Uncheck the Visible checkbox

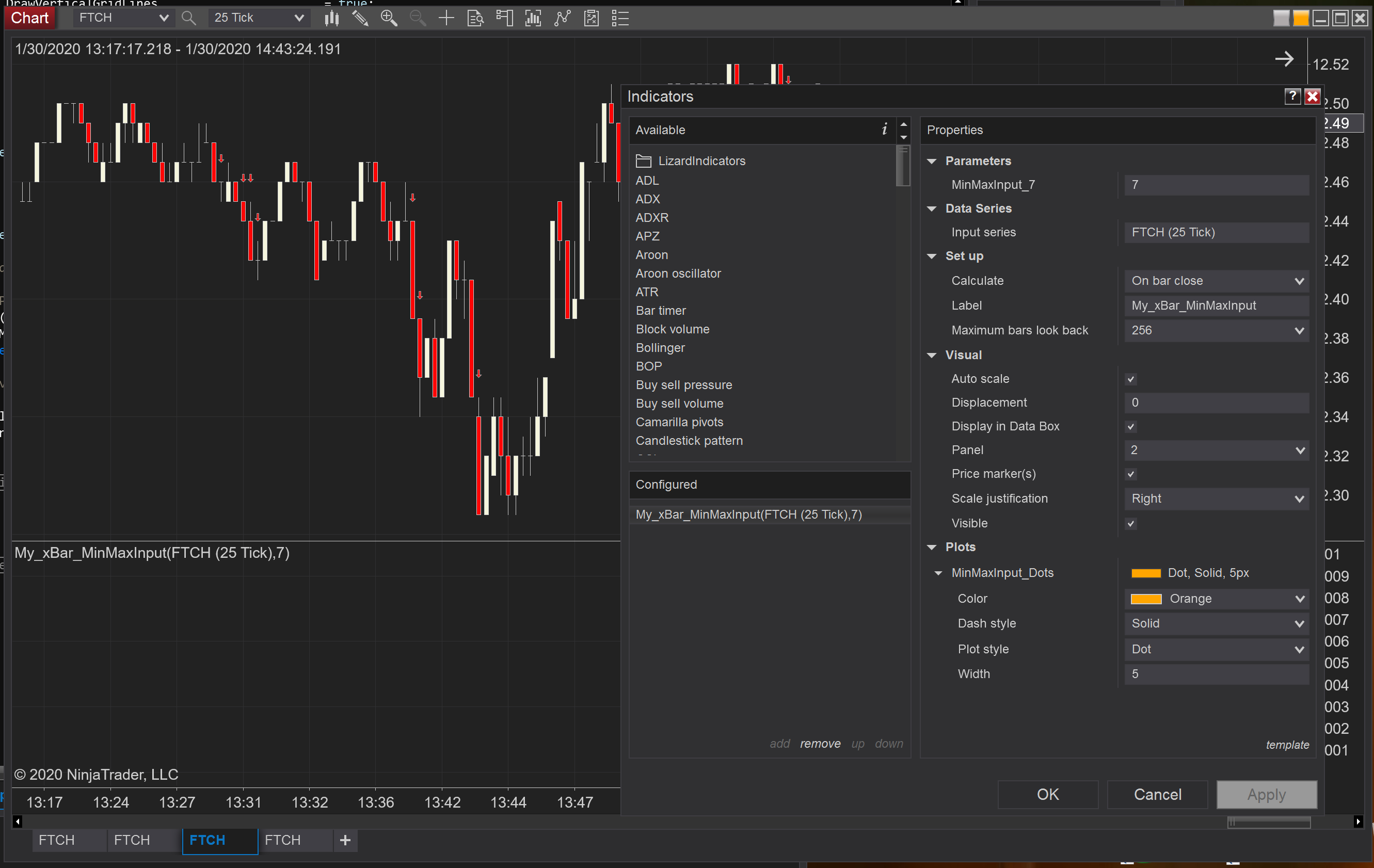click(1130, 524)
